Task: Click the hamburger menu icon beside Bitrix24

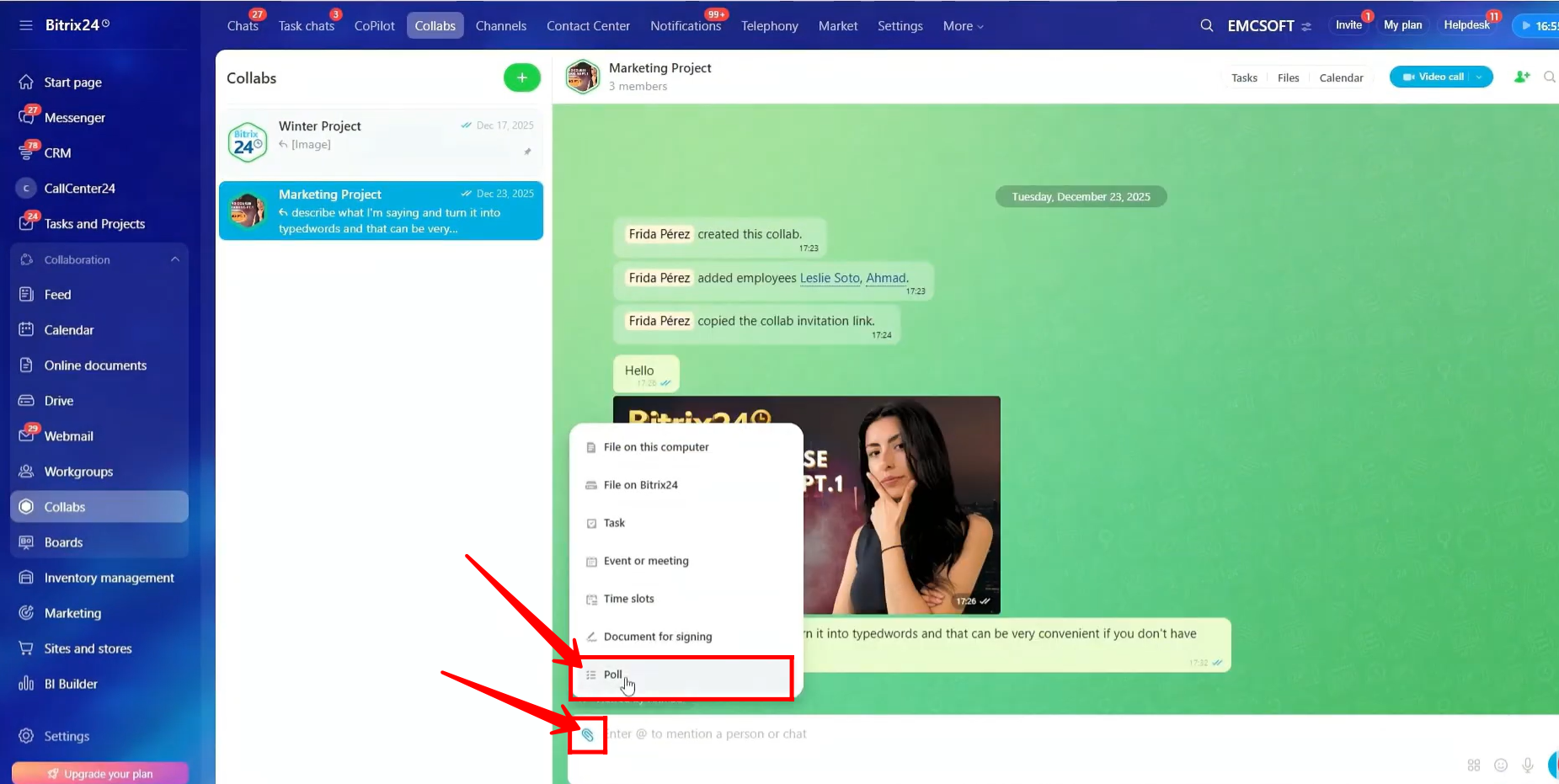Action: [26, 25]
